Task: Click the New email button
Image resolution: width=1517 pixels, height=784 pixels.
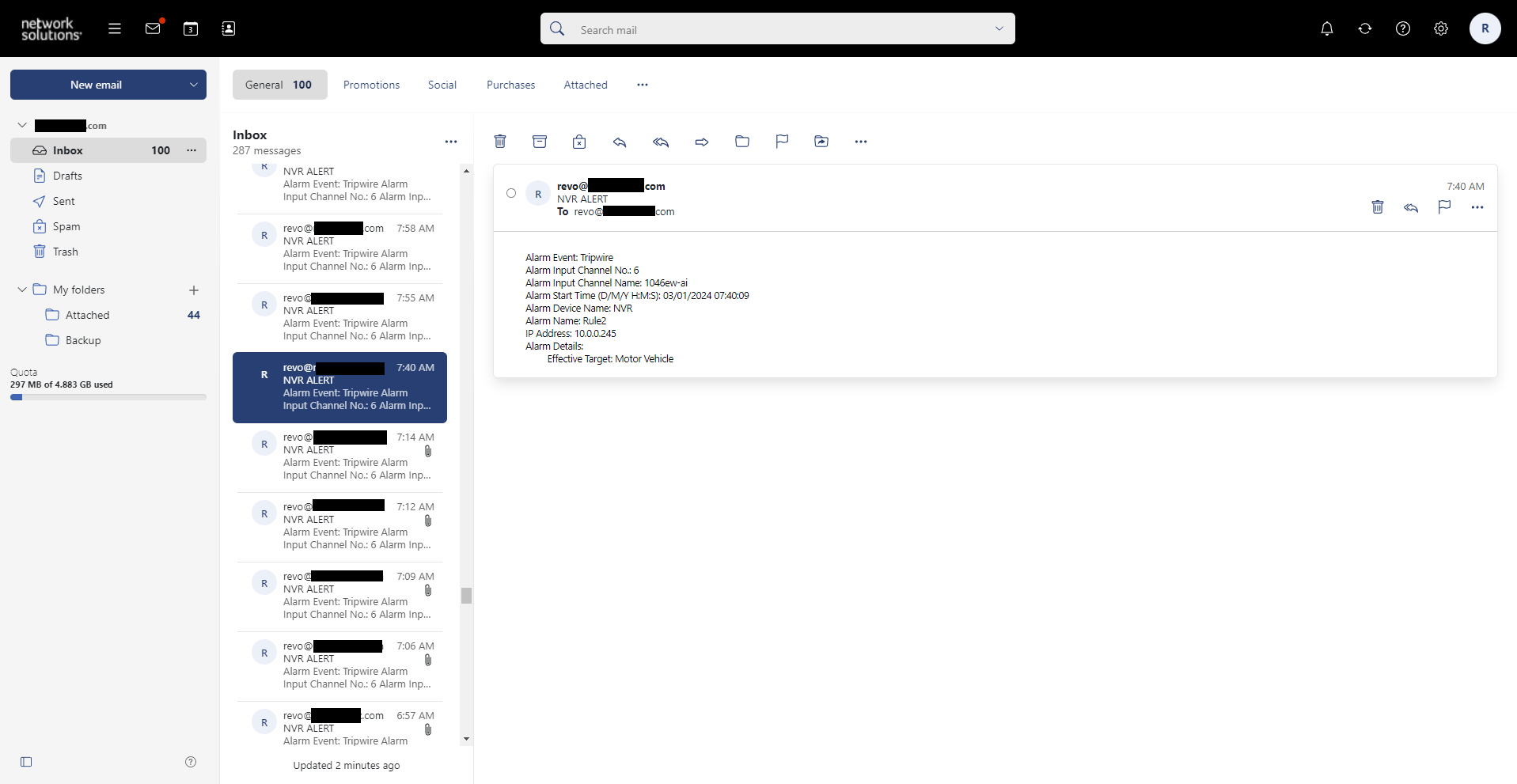Action: point(96,85)
